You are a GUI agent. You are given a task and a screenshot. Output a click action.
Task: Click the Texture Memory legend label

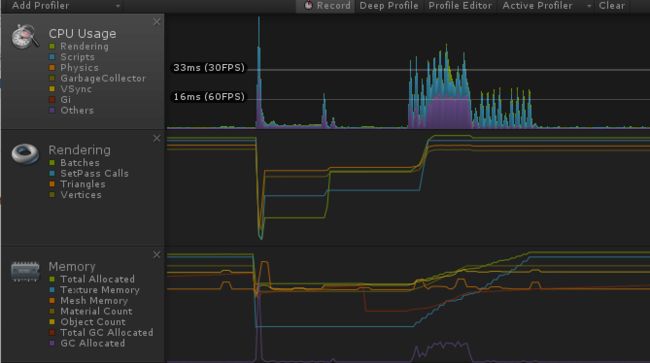point(100,290)
